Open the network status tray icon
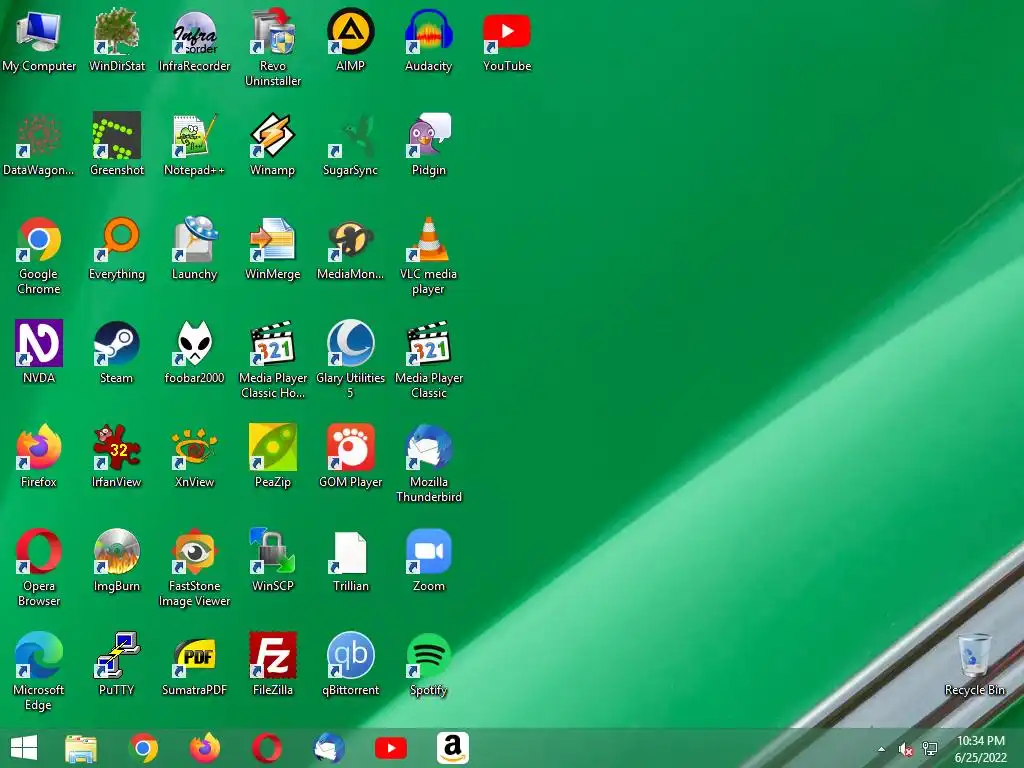Image resolution: width=1024 pixels, height=768 pixels. point(930,749)
